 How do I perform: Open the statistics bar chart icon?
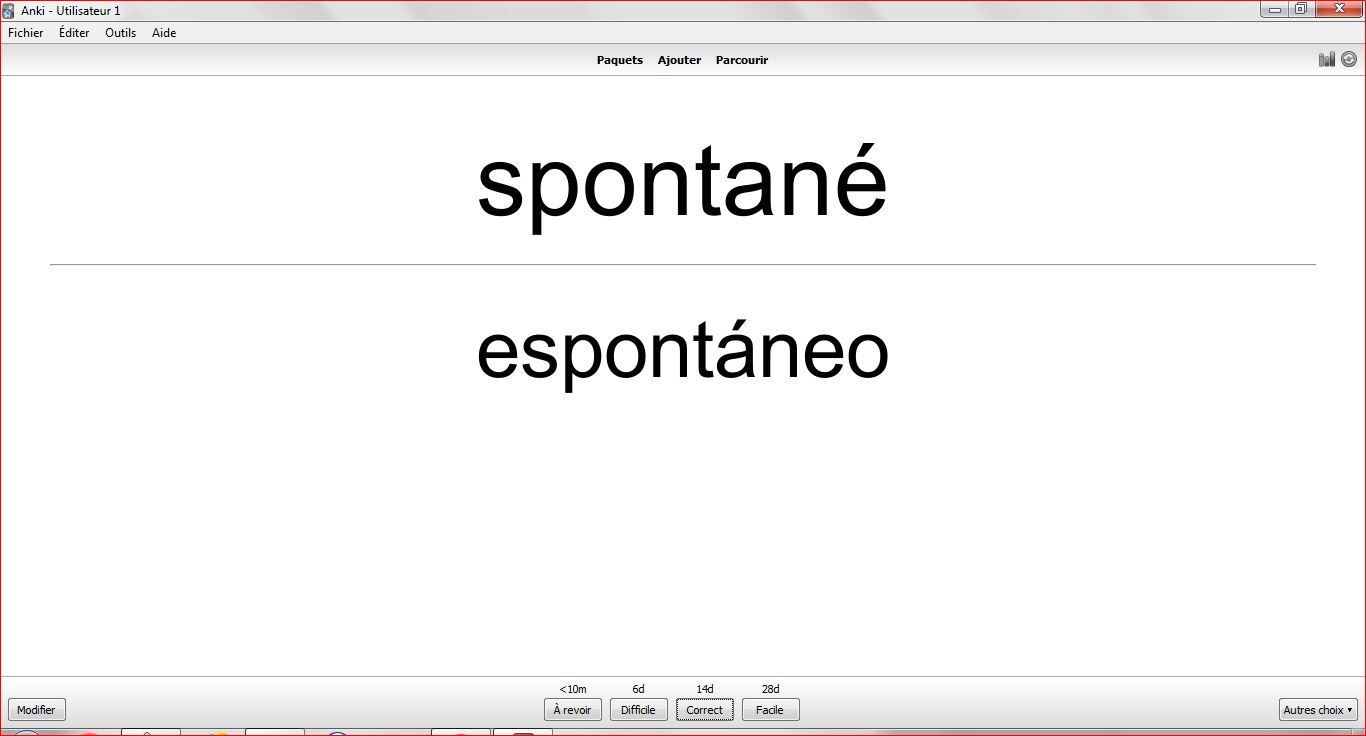coord(1327,60)
